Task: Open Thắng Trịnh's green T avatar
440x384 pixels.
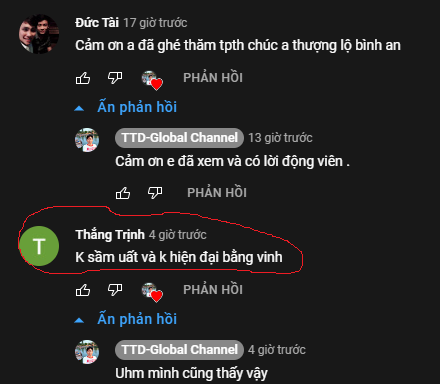Action: [x=39, y=246]
